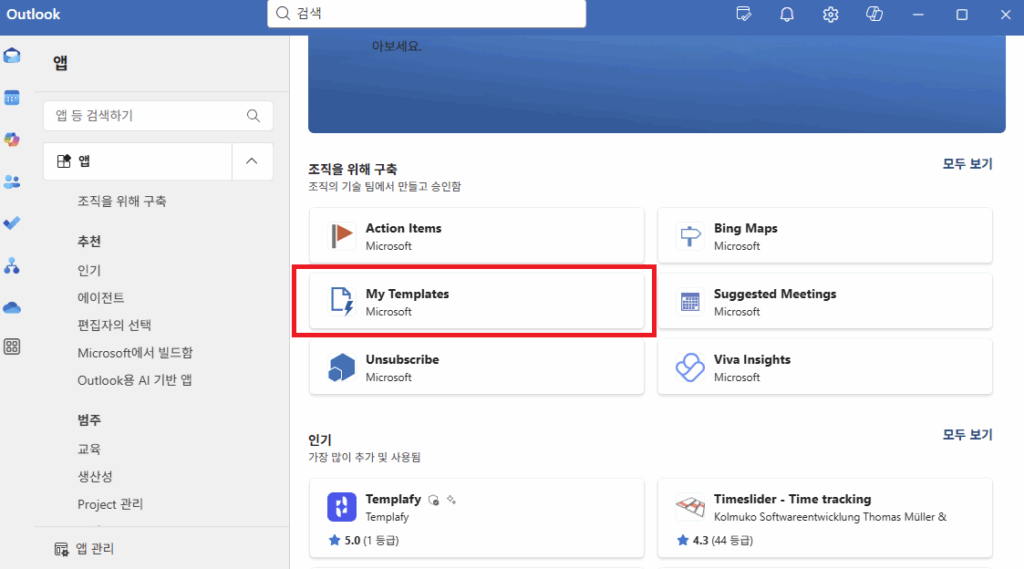Open the Suggested Meetings app card
Image resolution: width=1024 pixels, height=569 pixels.
coord(825,301)
